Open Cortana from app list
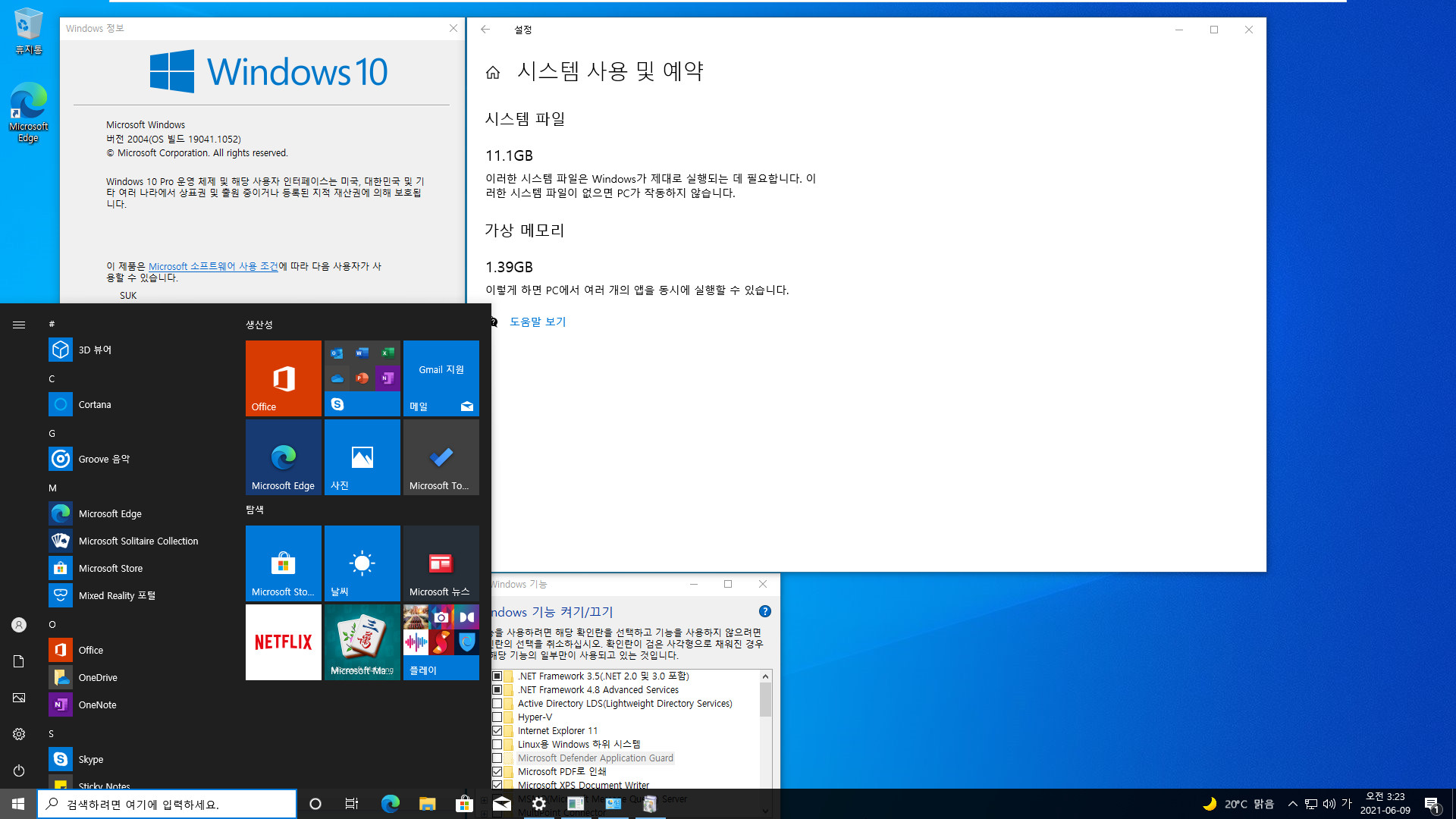 [x=136, y=404]
